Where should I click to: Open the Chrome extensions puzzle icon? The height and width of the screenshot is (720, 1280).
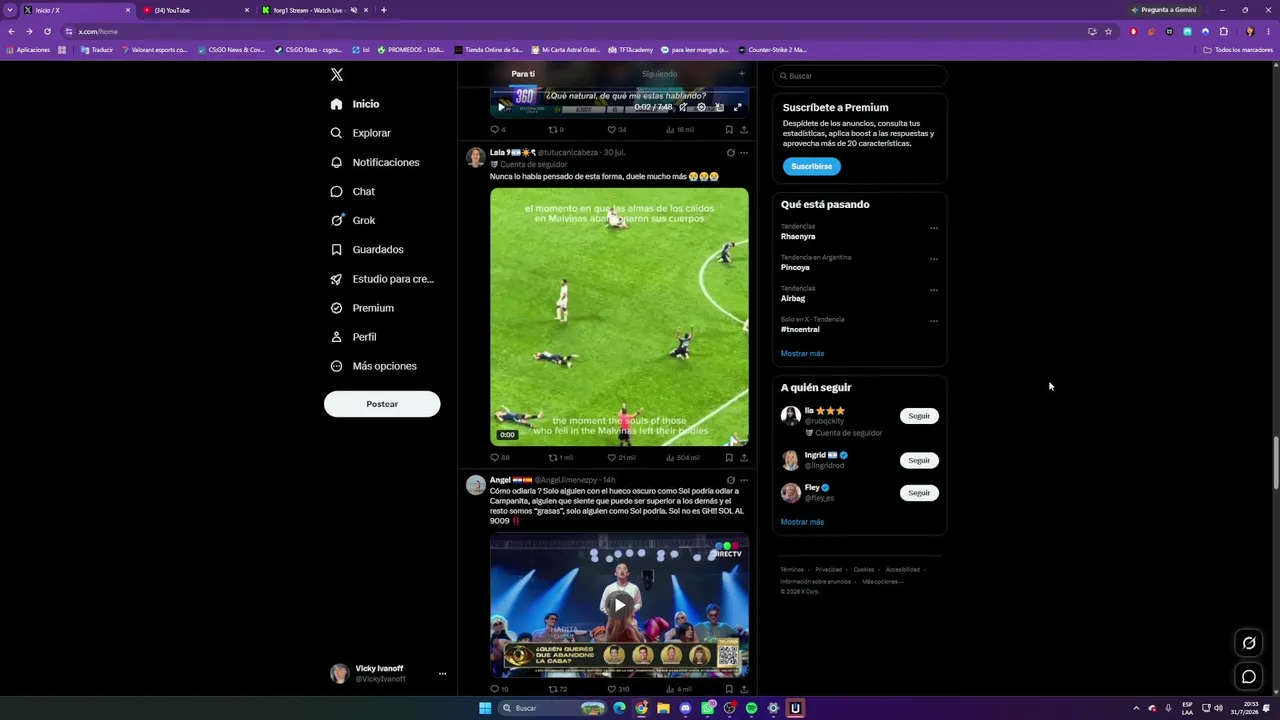click(1223, 31)
